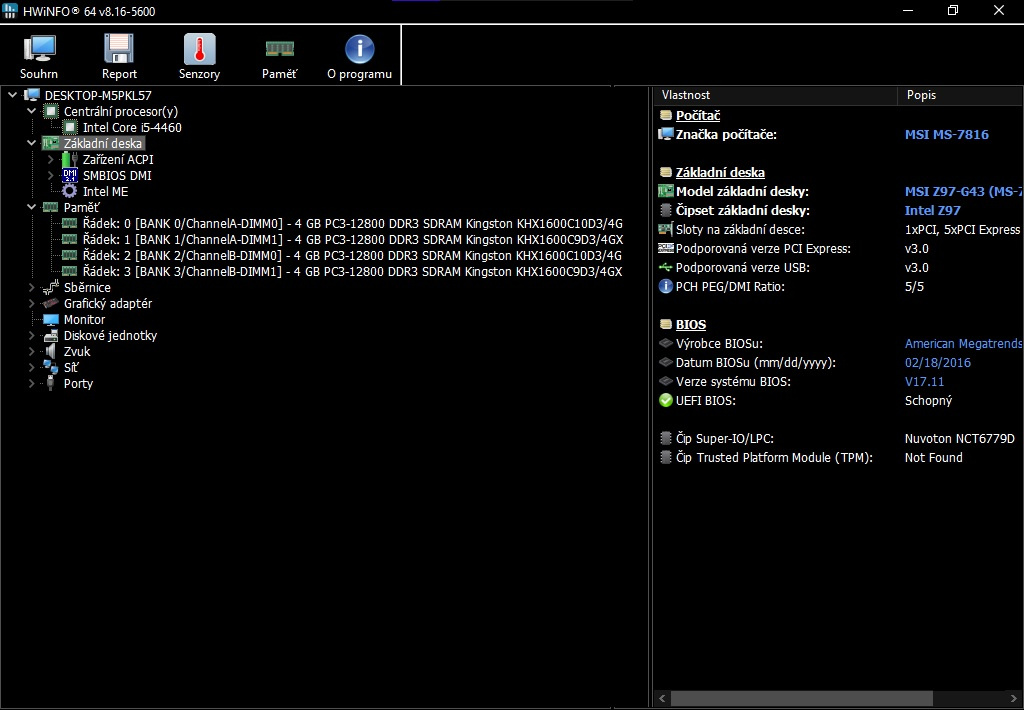
Task: Click the HWiNFO title bar logo
Action: pyautogui.click(x=12, y=11)
